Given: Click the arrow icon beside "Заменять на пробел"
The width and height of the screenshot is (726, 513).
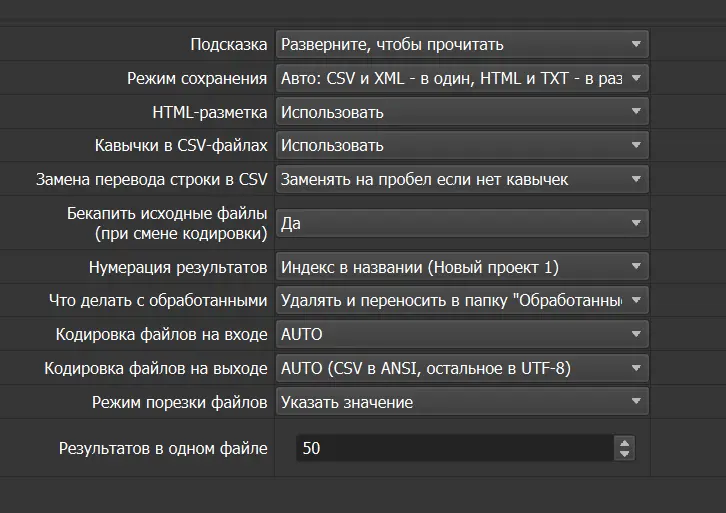Looking at the screenshot, I should point(636,180).
